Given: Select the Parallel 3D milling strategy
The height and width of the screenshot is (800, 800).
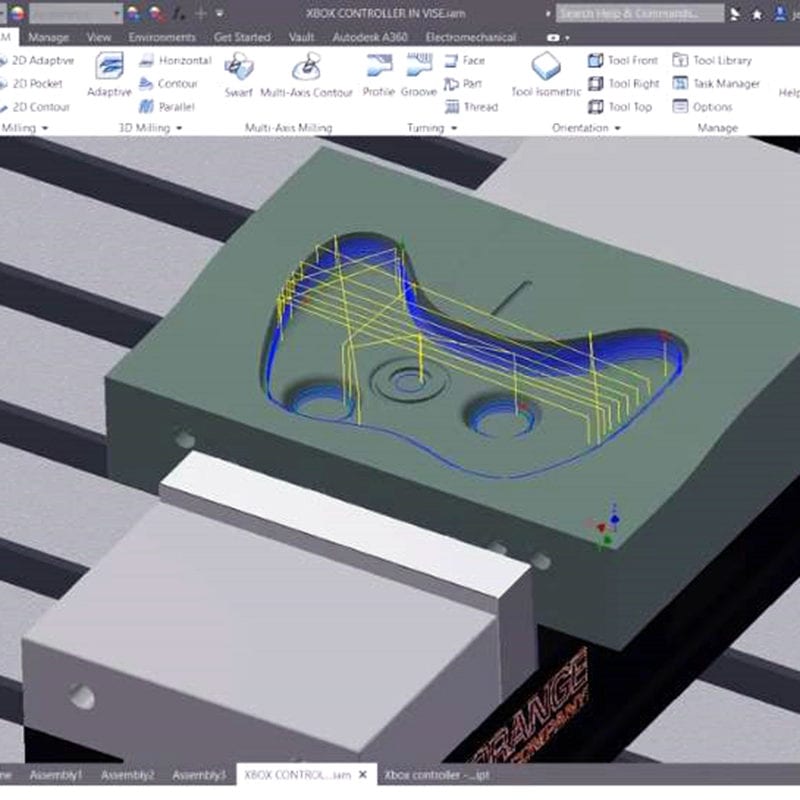Looking at the screenshot, I should (x=167, y=107).
